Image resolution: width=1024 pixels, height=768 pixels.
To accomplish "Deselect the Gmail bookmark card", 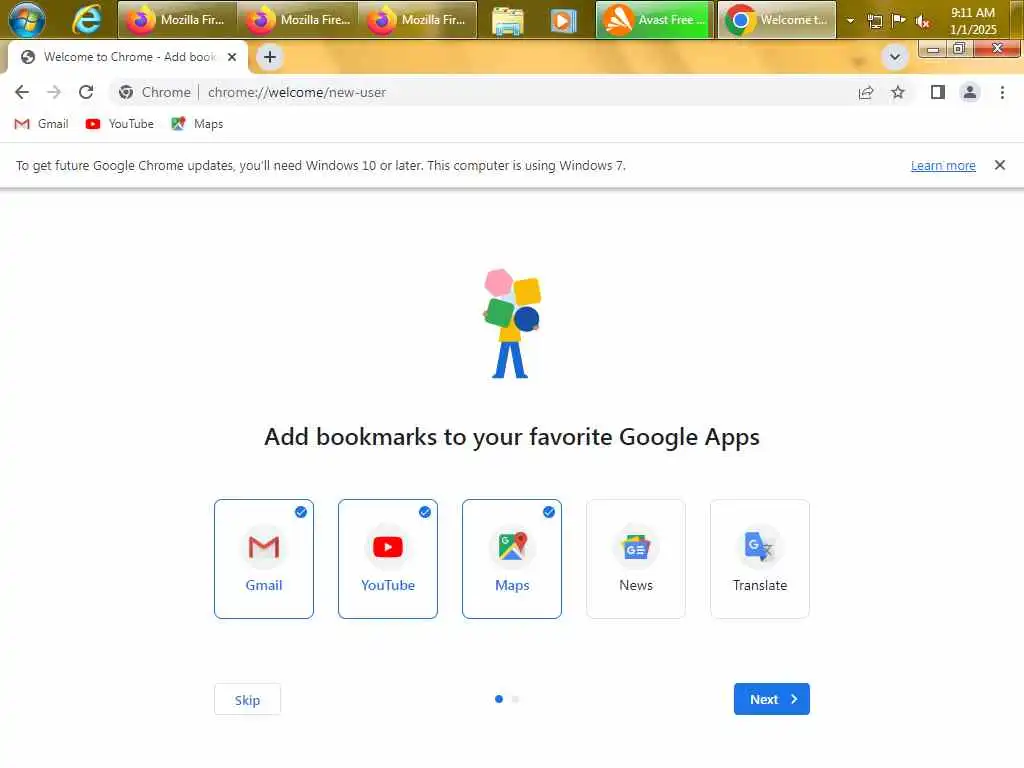I will (x=264, y=559).
